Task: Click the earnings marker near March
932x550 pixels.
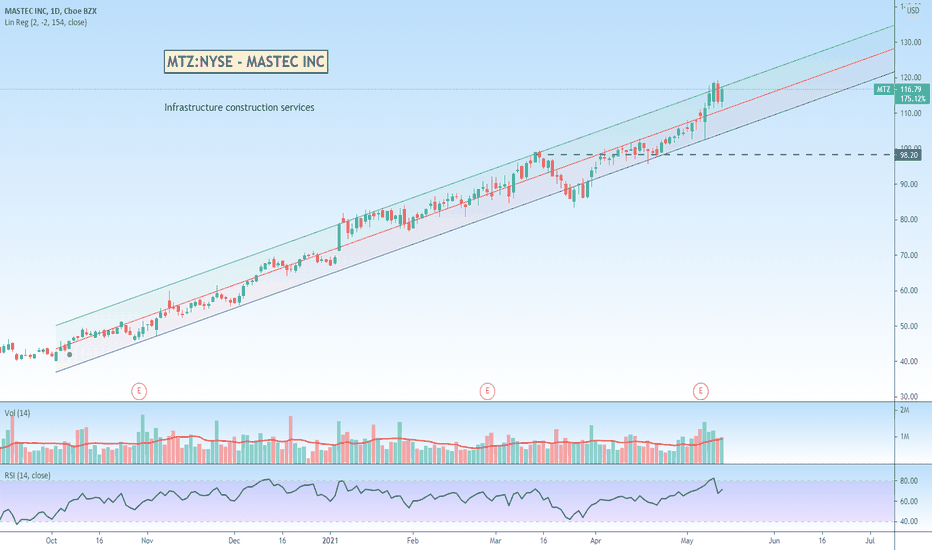Action: 487,391
